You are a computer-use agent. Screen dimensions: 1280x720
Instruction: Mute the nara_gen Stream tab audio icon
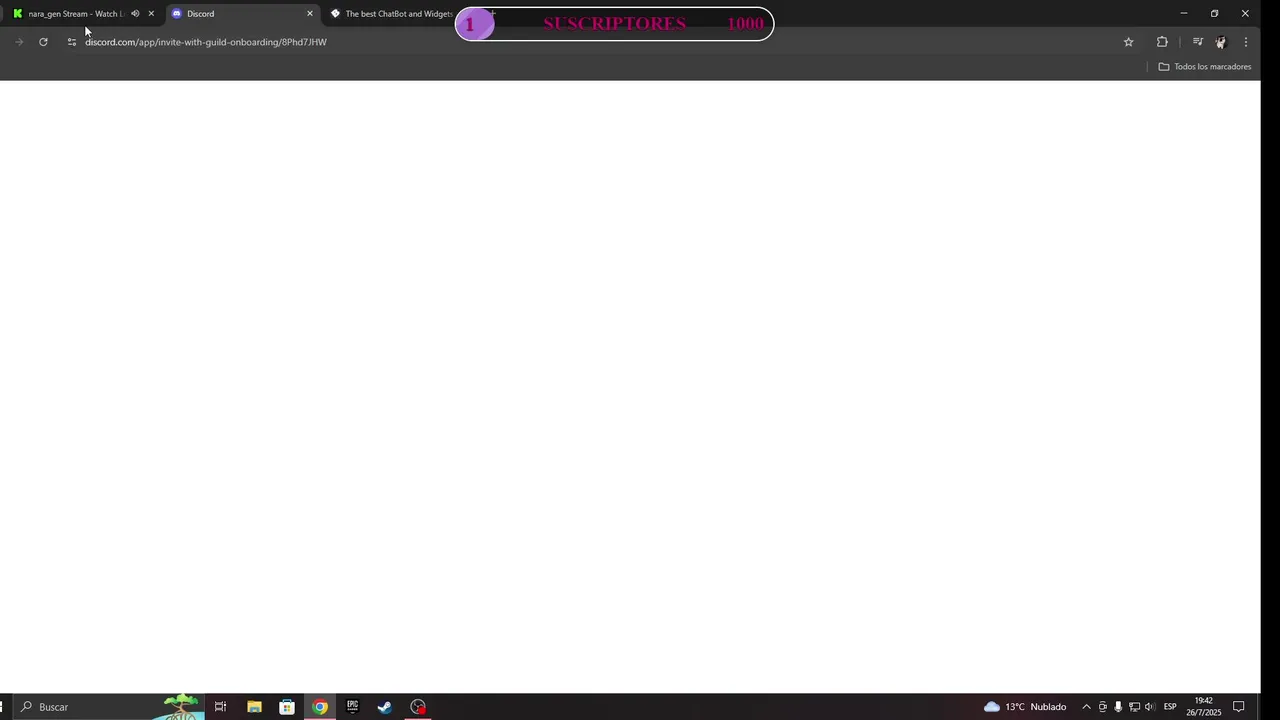135,14
